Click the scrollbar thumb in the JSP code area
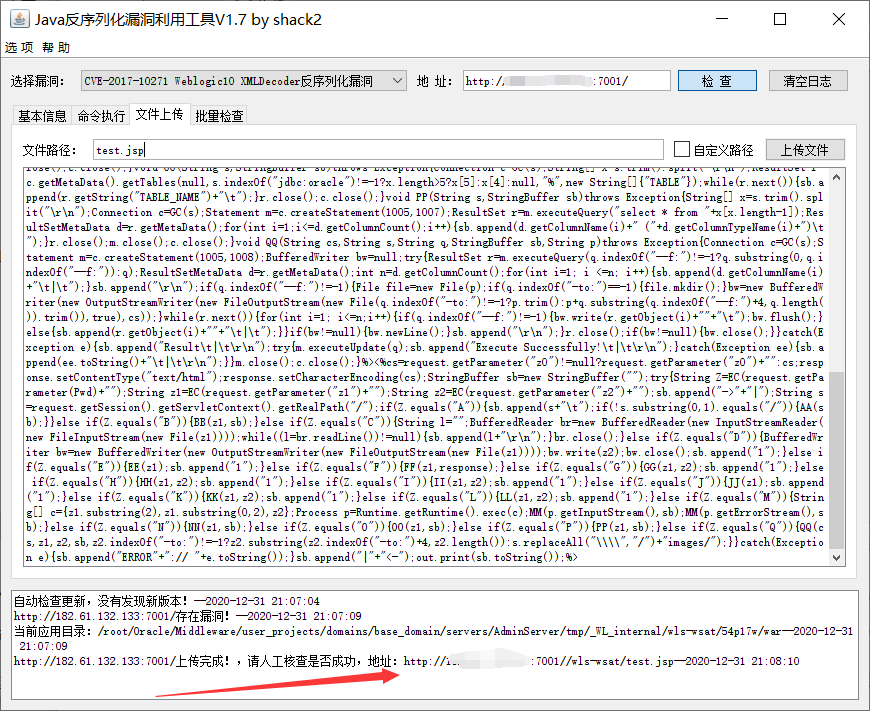The image size is (870, 711). pyautogui.click(x=837, y=460)
